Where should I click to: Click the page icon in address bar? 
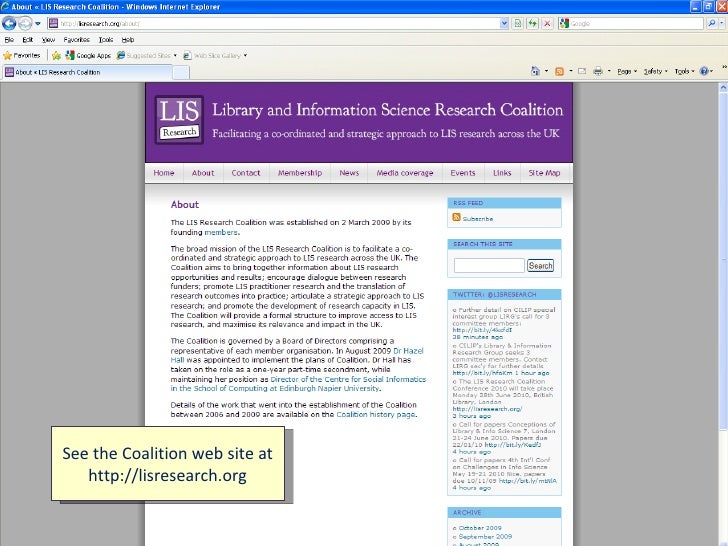53,23
